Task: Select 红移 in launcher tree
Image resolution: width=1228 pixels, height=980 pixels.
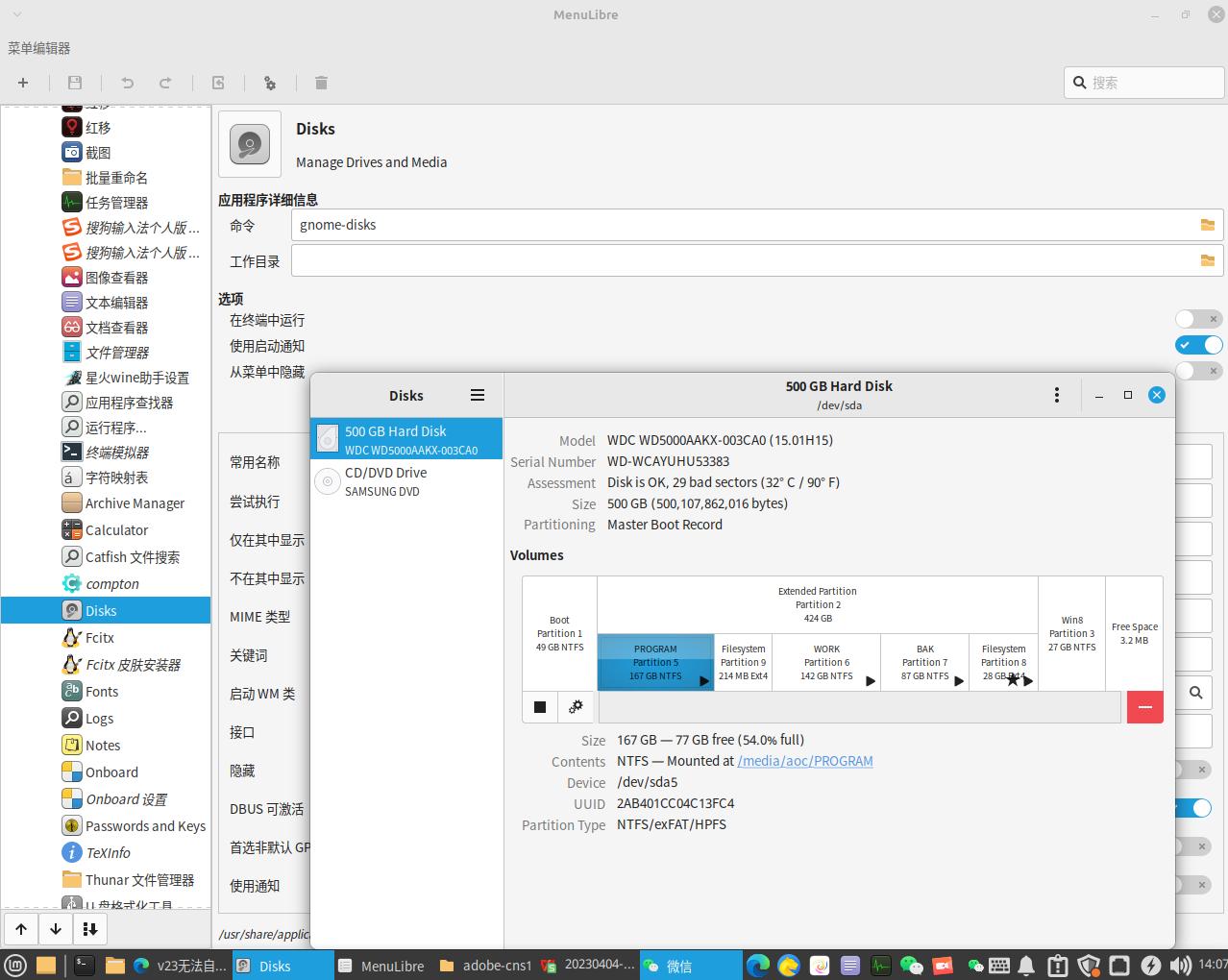Action: tap(106, 127)
